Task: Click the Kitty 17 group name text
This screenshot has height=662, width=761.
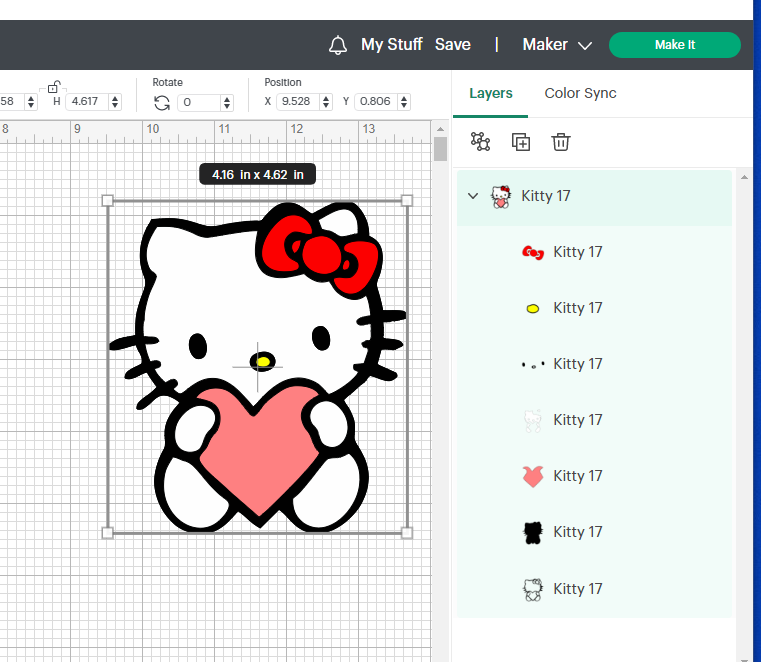Action: (x=546, y=196)
